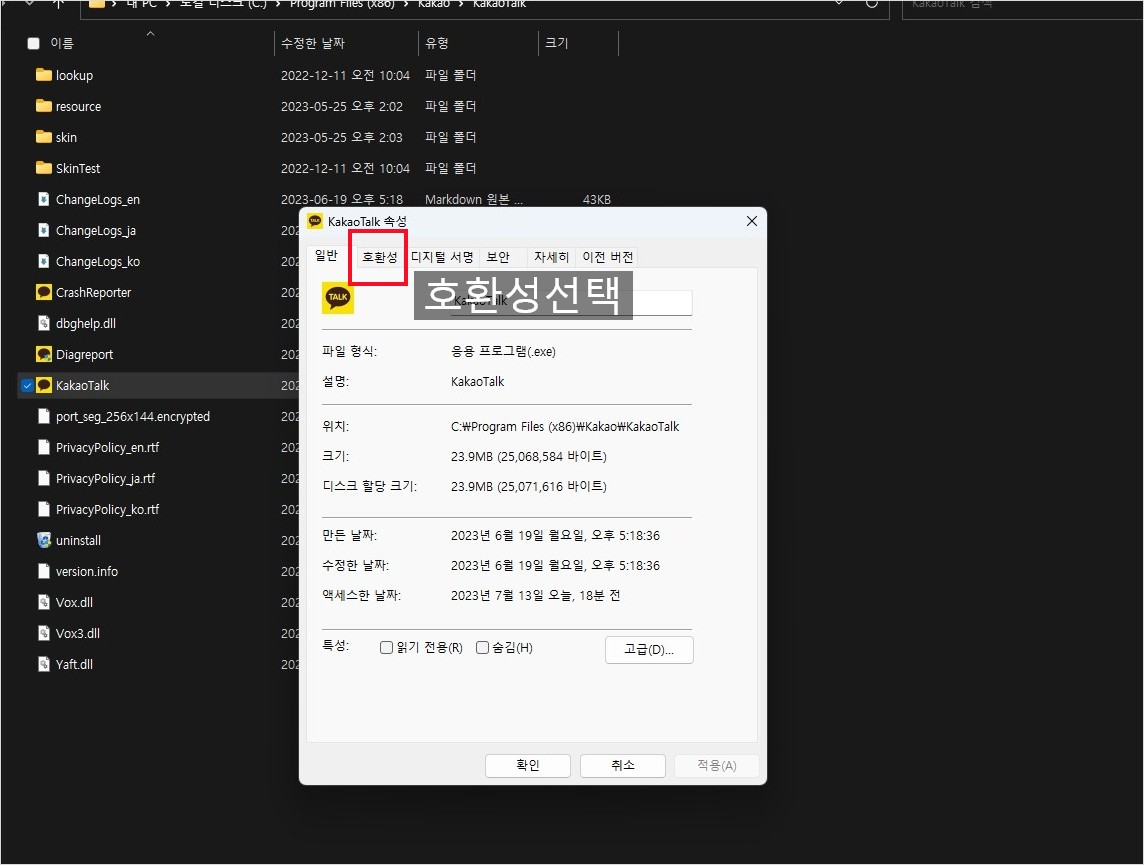This screenshot has height=865, width=1144.
Task: Toggle the select-all checkbox in header
Action: click(34, 44)
